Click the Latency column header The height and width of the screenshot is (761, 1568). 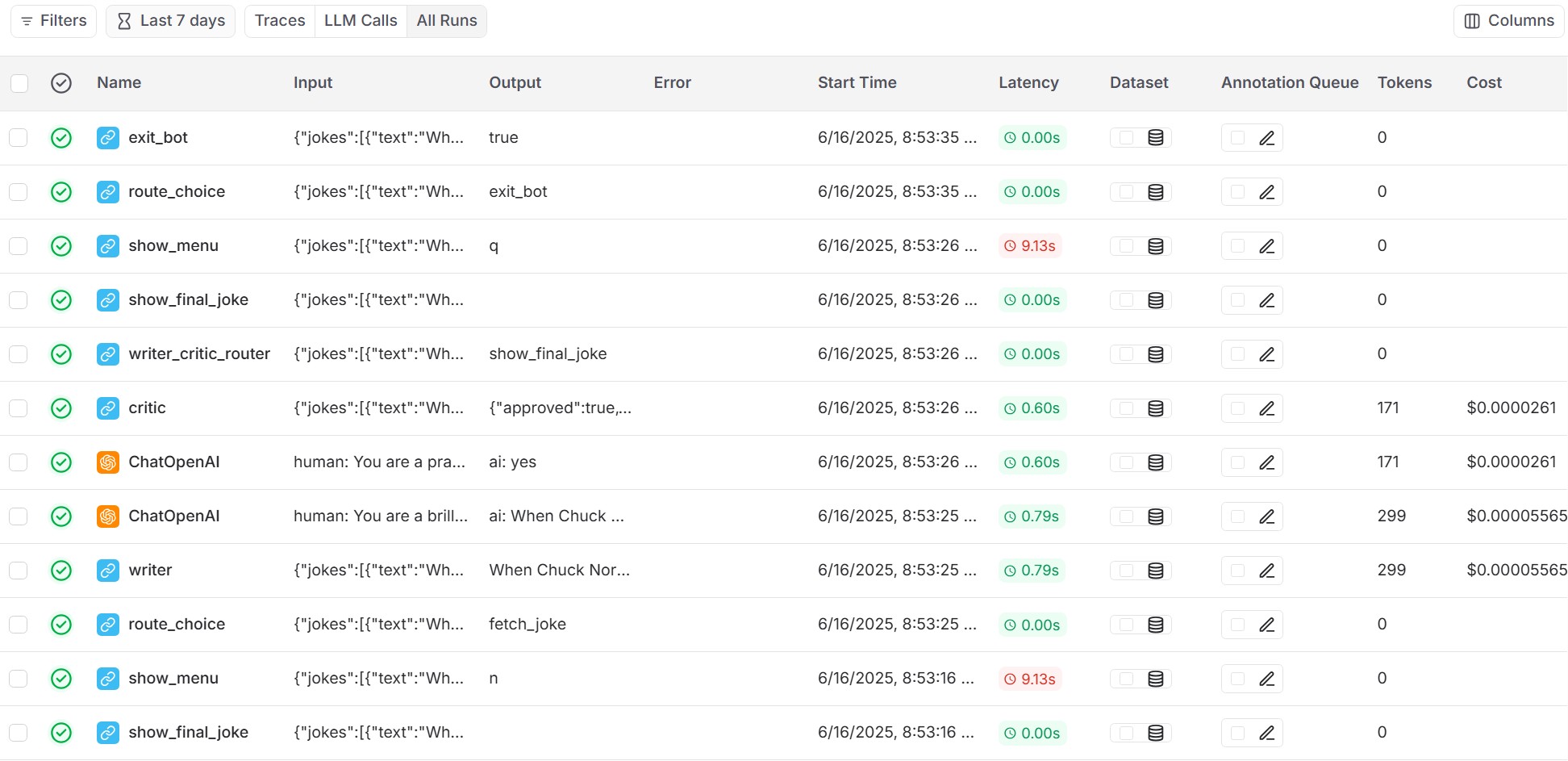pos(1028,83)
